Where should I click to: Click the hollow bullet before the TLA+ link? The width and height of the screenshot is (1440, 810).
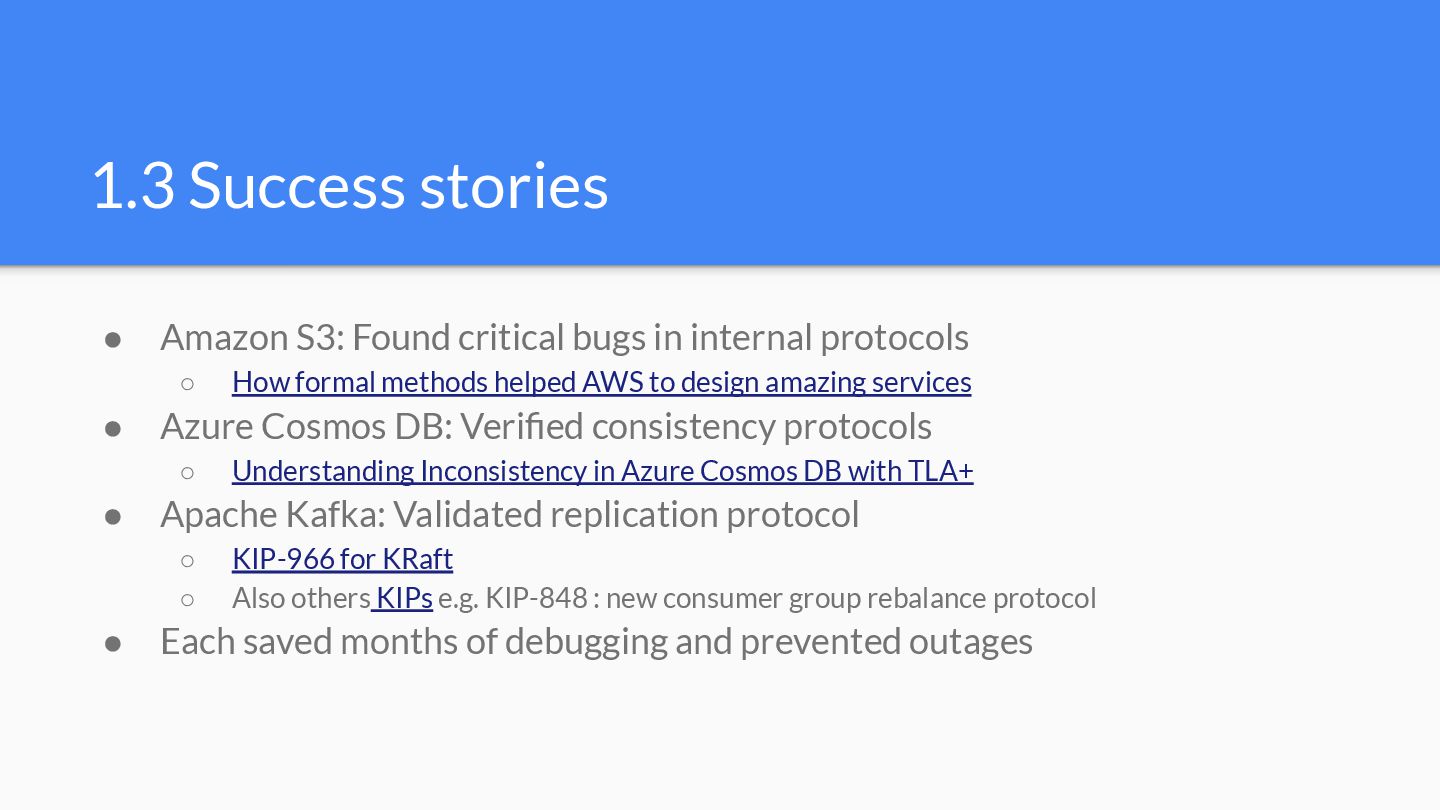point(187,472)
